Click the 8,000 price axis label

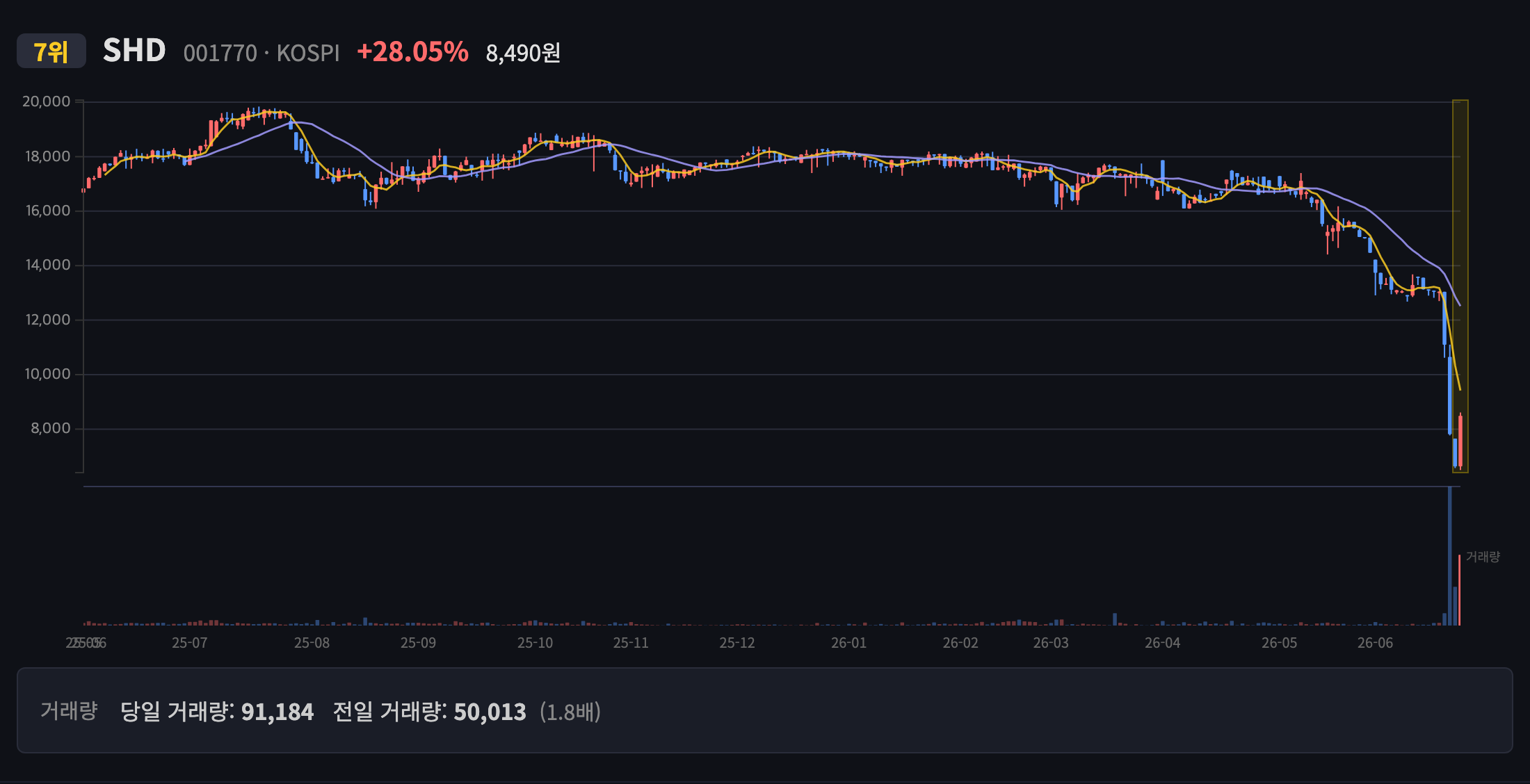point(51,428)
